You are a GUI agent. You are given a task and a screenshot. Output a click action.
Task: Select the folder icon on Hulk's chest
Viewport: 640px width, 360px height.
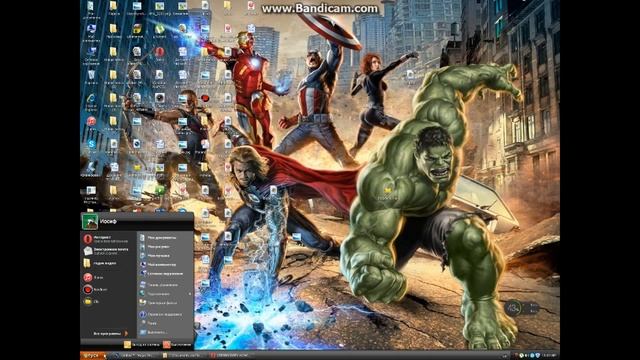(388, 192)
